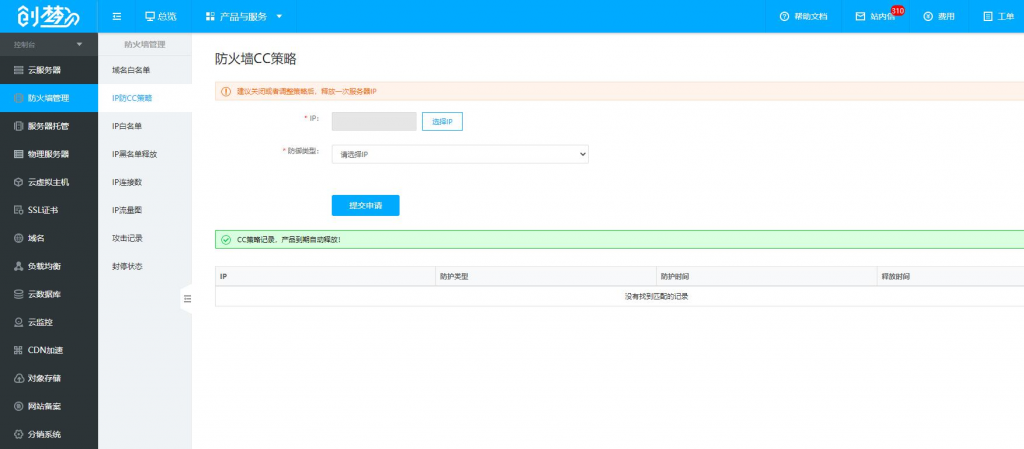Collapse the submenu with the handle icon

point(186,299)
